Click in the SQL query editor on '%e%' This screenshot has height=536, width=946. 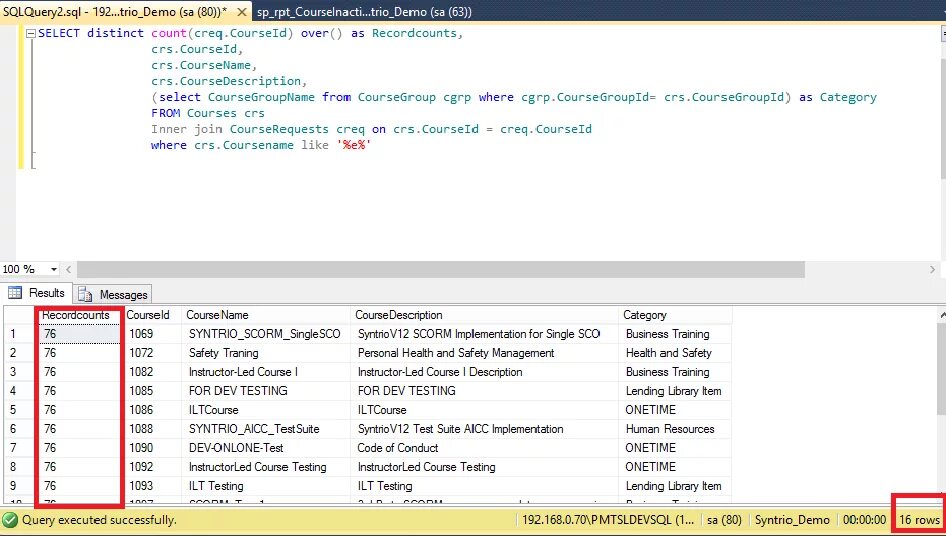click(354, 145)
